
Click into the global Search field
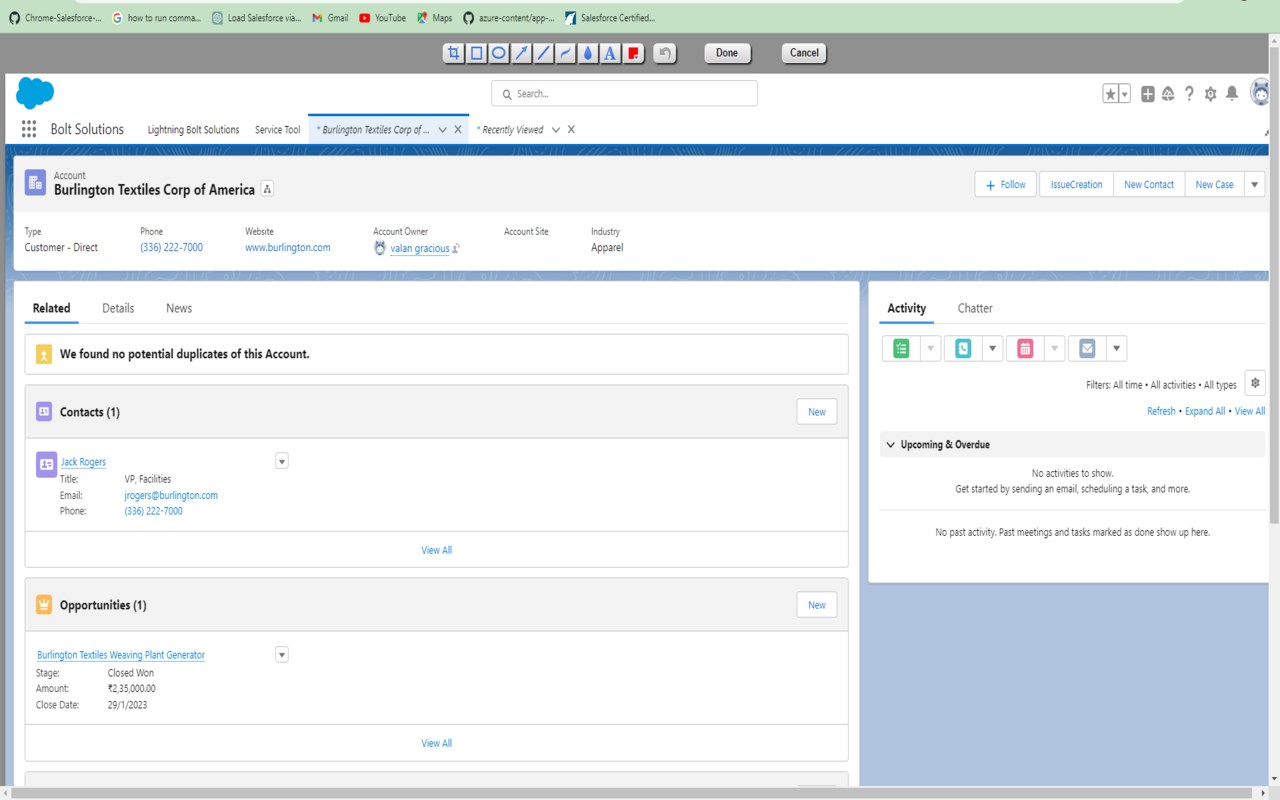[624, 94]
